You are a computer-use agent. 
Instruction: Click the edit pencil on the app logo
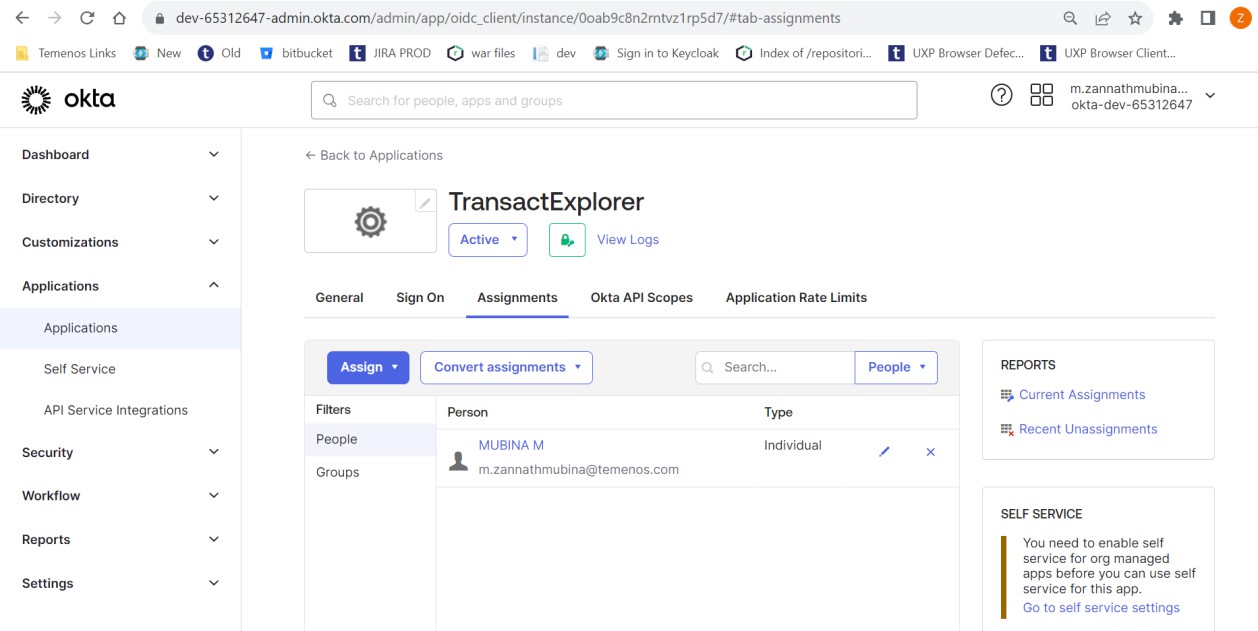(x=425, y=202)
